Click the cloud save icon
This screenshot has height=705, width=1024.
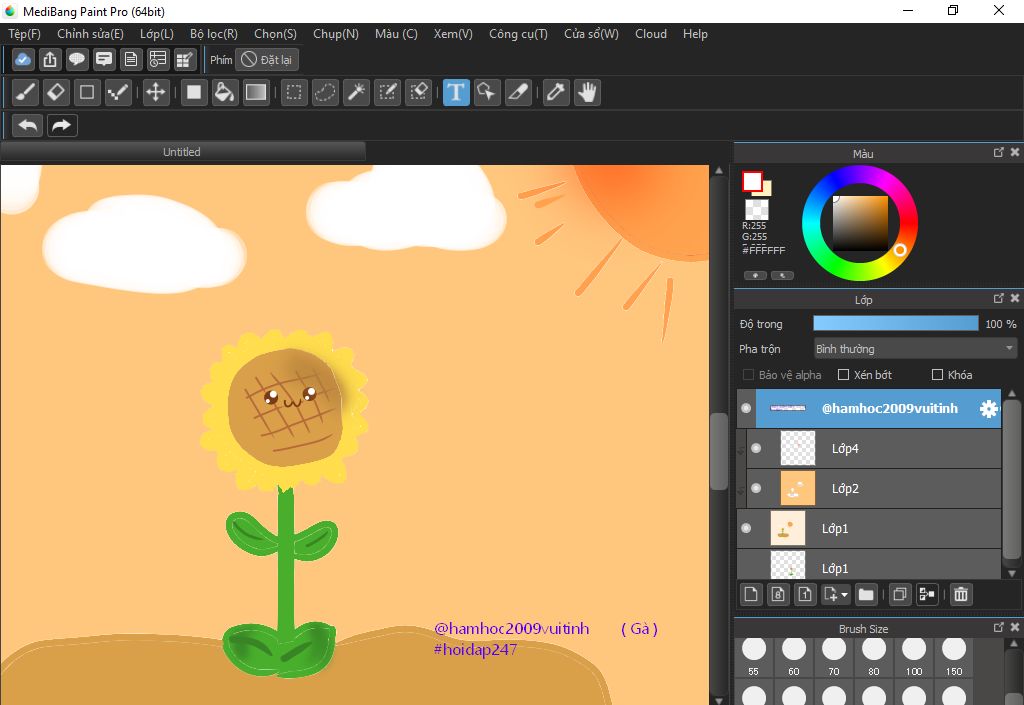click(x=23, y=59)
